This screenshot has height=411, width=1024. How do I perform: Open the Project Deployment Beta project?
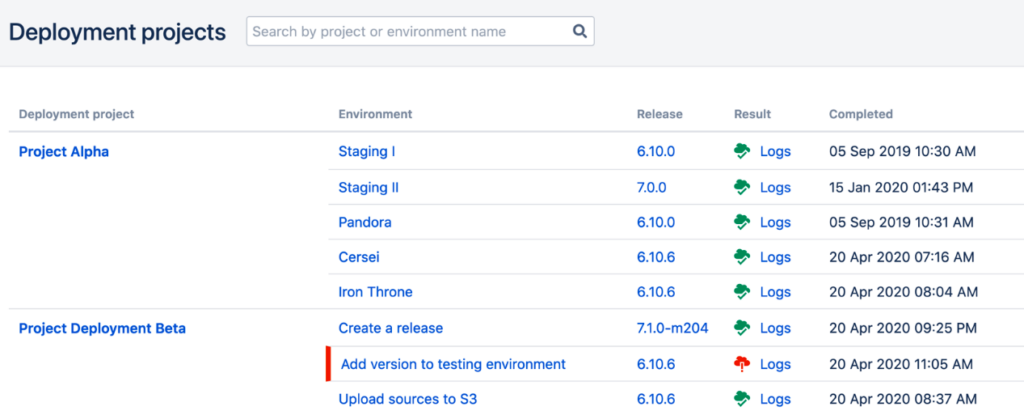(102, 328)
